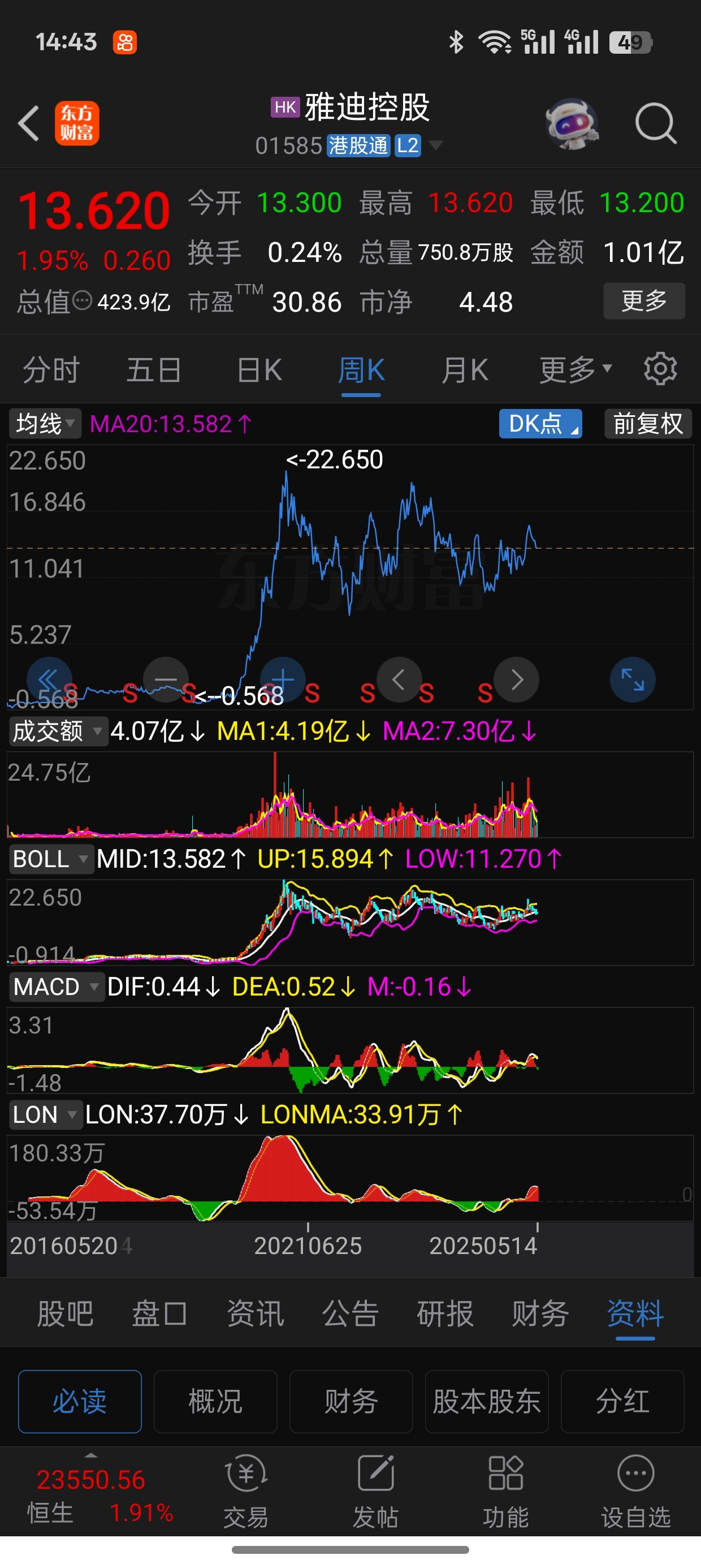Screen dimensions: 701x1568
Task: Tap the UP:15.894 BOLL value
Action: [325, 859]
